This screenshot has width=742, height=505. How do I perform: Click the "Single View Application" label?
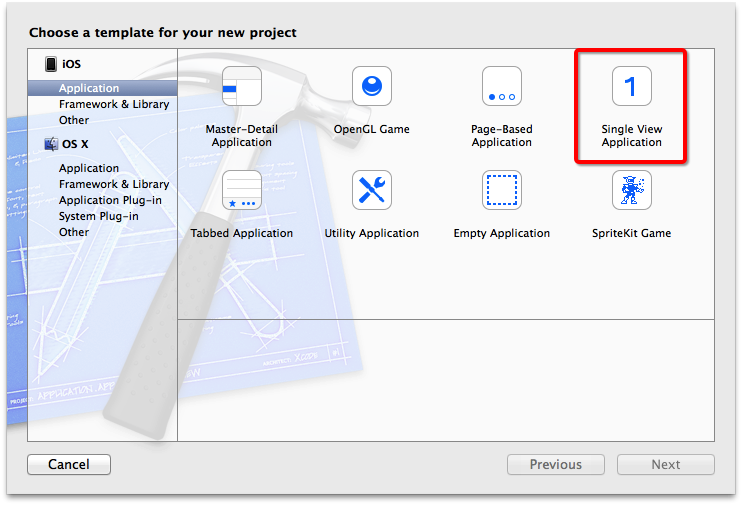tap(632, 136)
